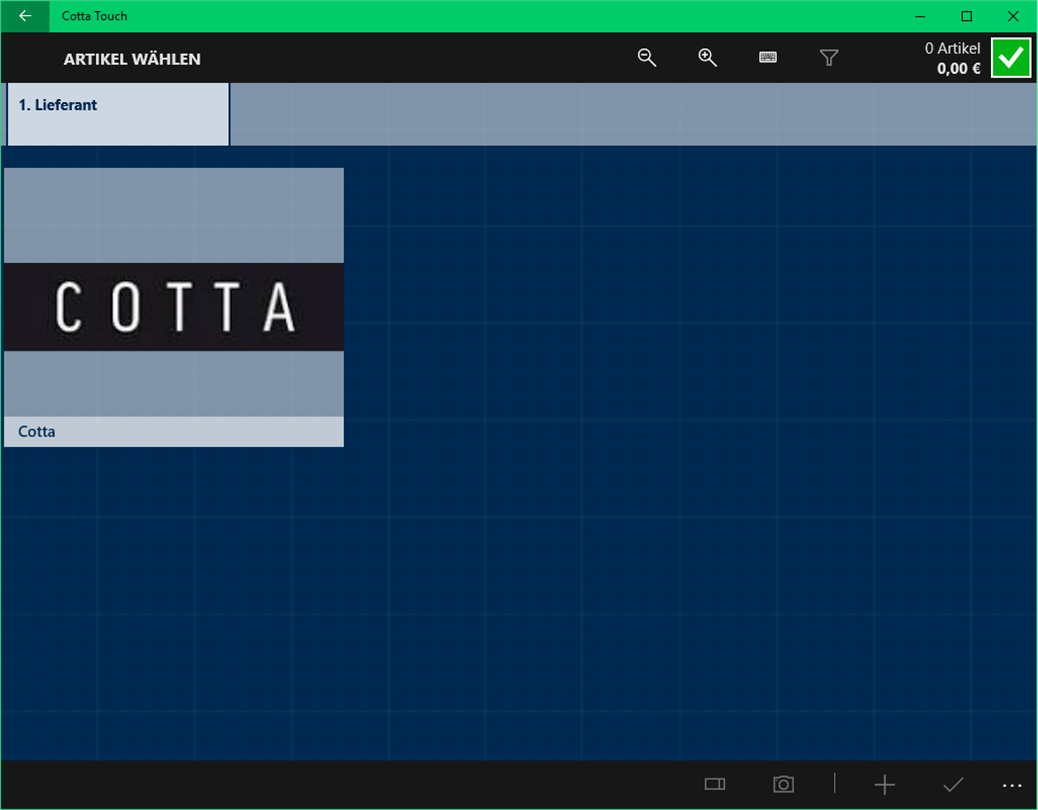Open the filter funnel icon
1038x810 pixels.
(x=829, y=58)
